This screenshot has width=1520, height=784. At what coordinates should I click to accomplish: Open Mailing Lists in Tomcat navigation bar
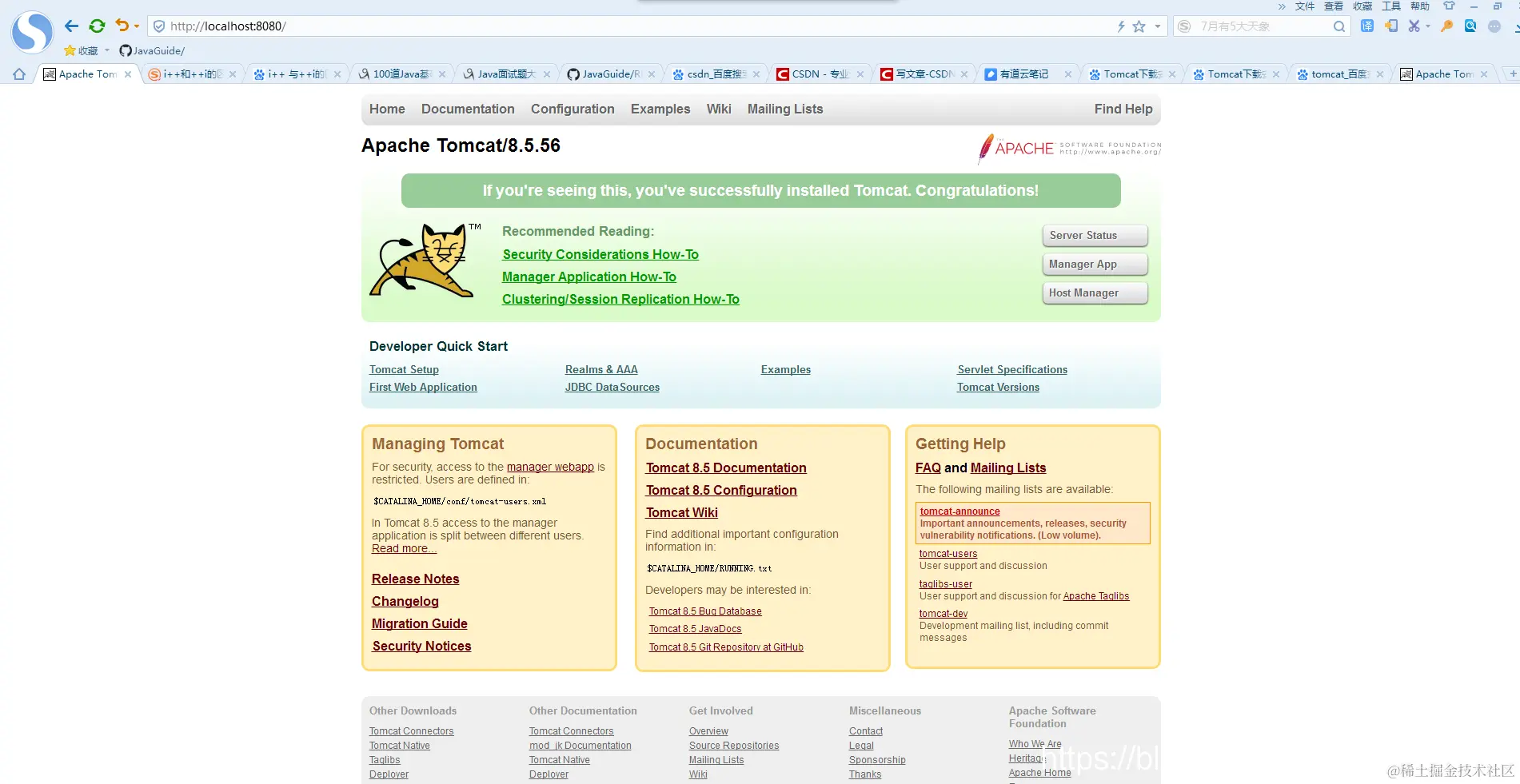[x=785, y=109]
